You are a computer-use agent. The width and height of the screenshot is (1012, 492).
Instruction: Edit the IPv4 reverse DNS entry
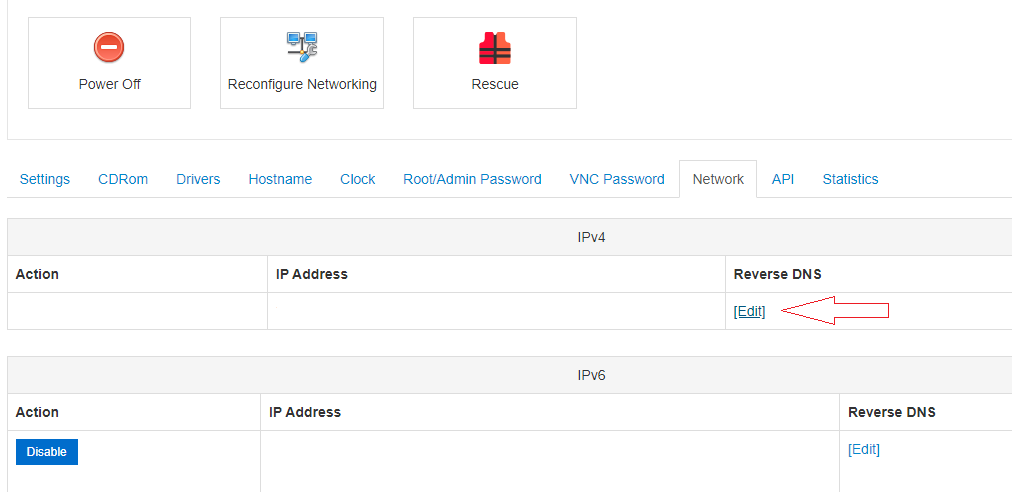pos(749,311)
